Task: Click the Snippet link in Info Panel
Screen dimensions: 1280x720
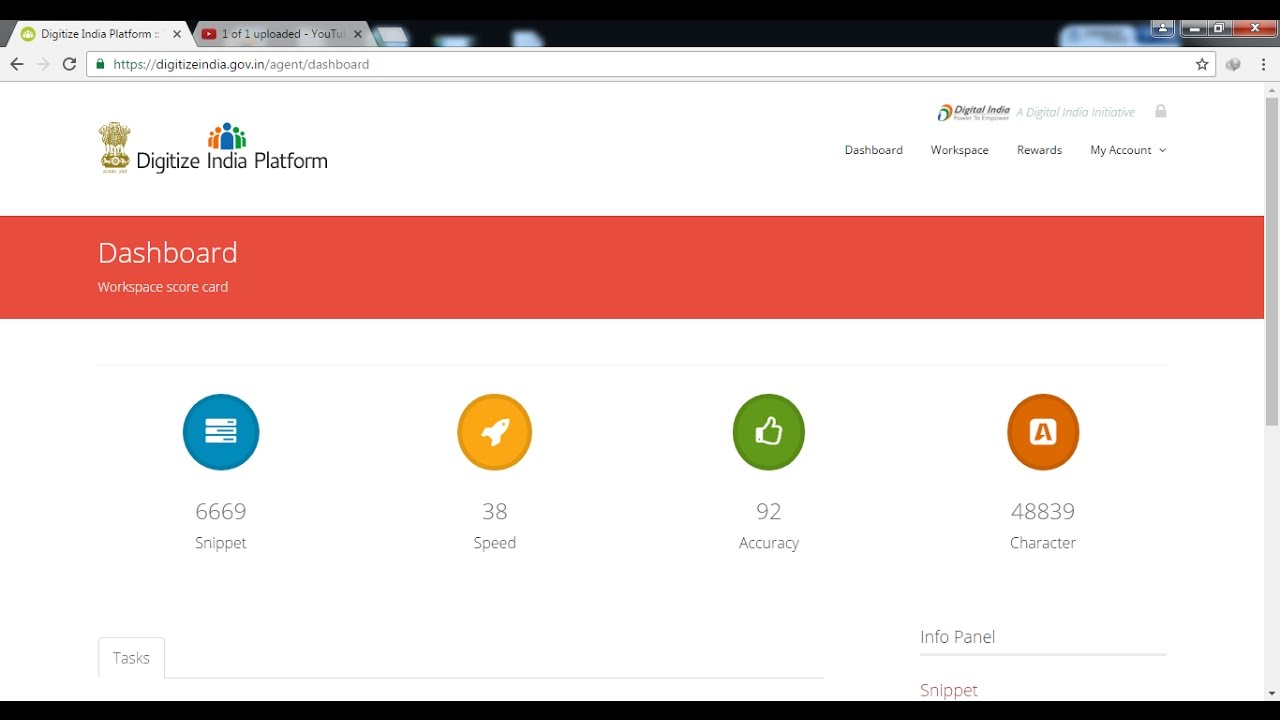Action: tap(949, 690)
